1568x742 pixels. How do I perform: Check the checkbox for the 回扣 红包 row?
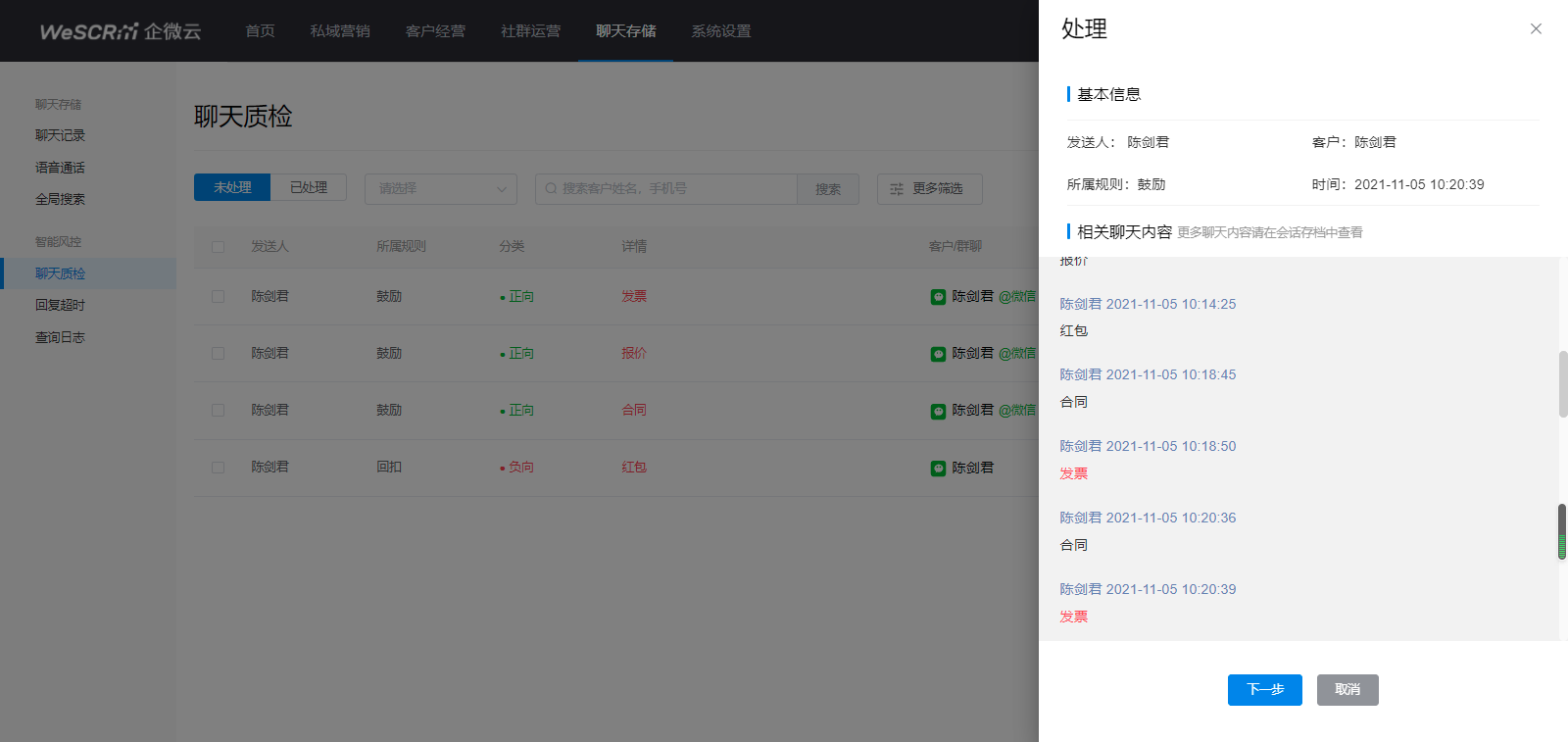(x=218, y=468)
